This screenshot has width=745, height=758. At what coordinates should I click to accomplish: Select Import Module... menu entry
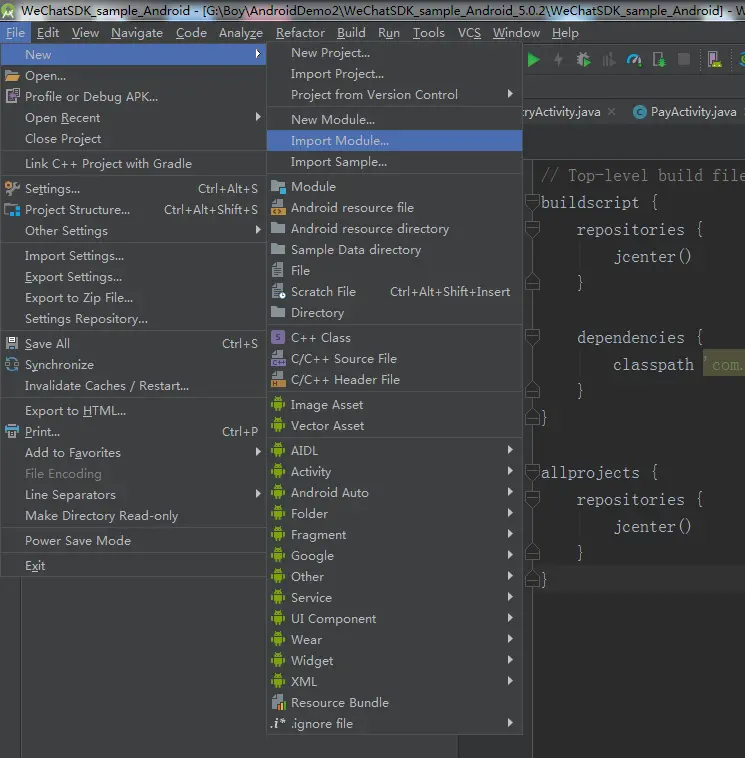pos(394,141)
